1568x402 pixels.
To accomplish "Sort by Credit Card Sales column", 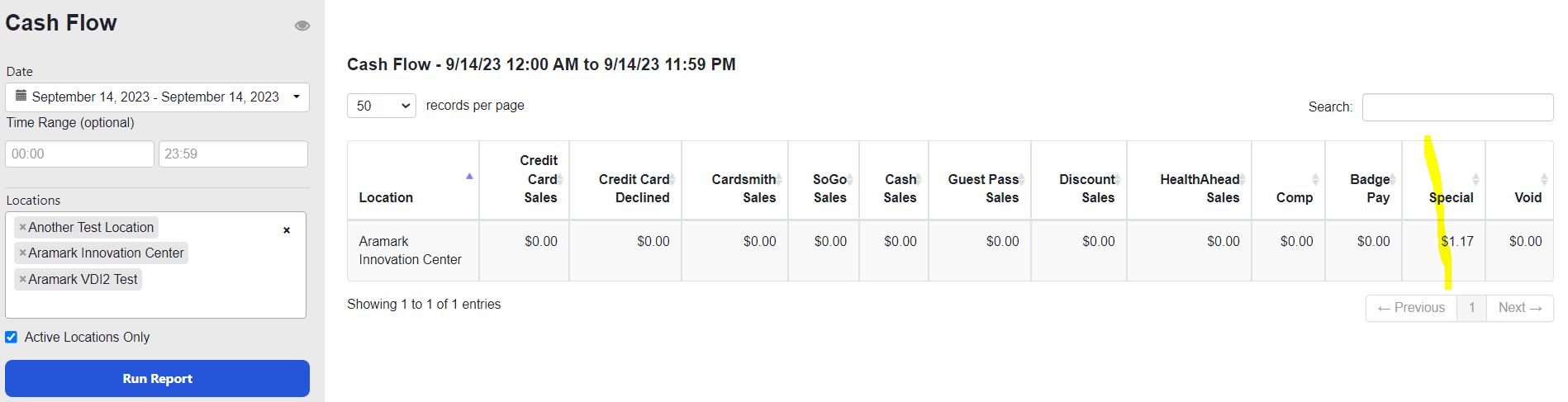I will (x=540, y=179).
